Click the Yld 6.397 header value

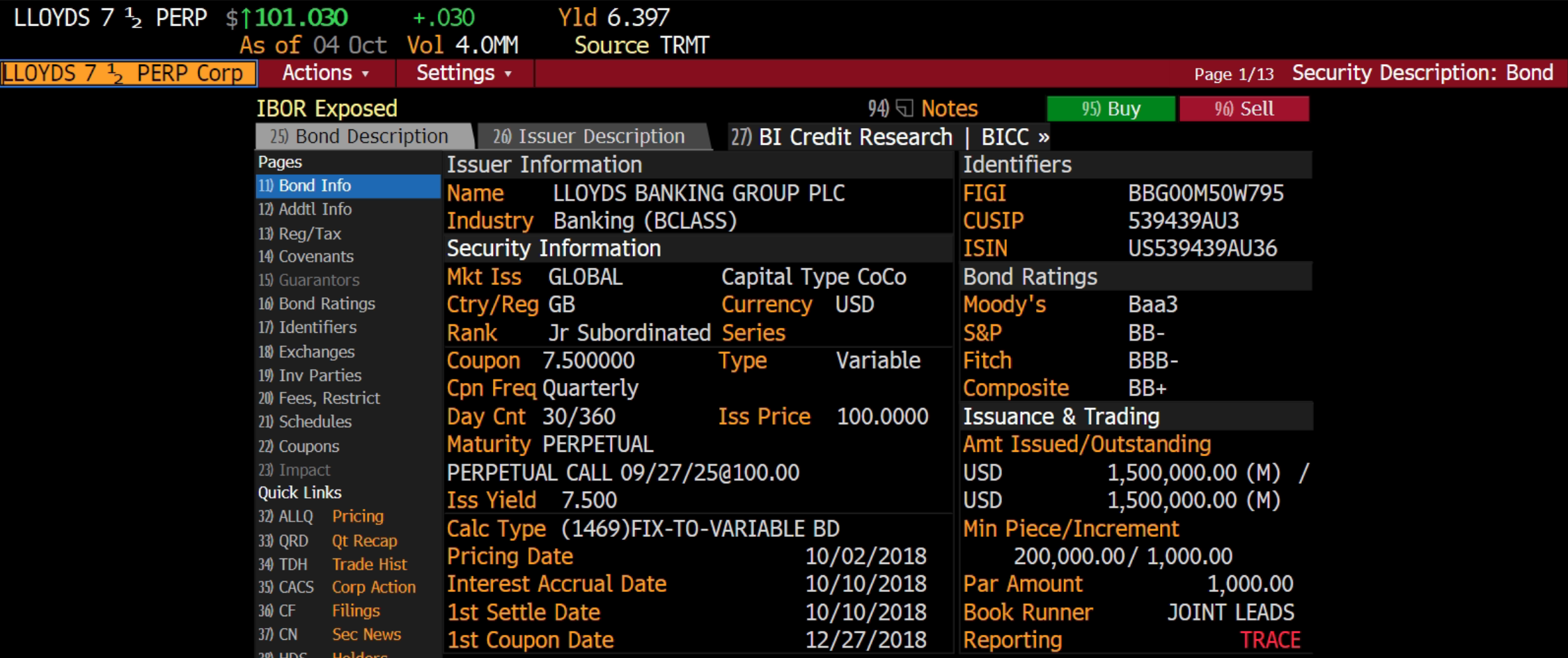[x=613, y=17]
